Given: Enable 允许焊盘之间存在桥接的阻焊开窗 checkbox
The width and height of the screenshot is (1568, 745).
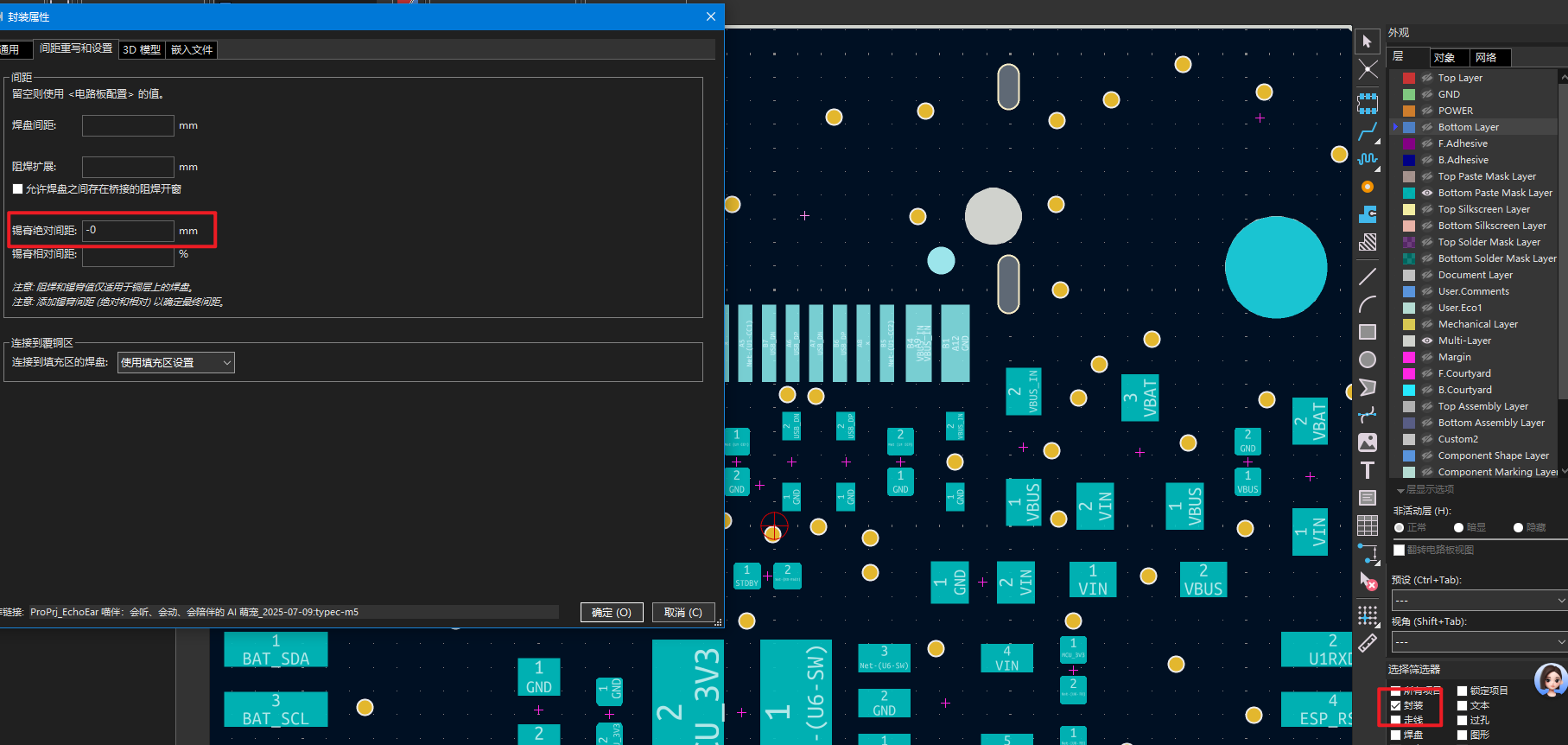Looking at the screenshot, I should (18, 189).
